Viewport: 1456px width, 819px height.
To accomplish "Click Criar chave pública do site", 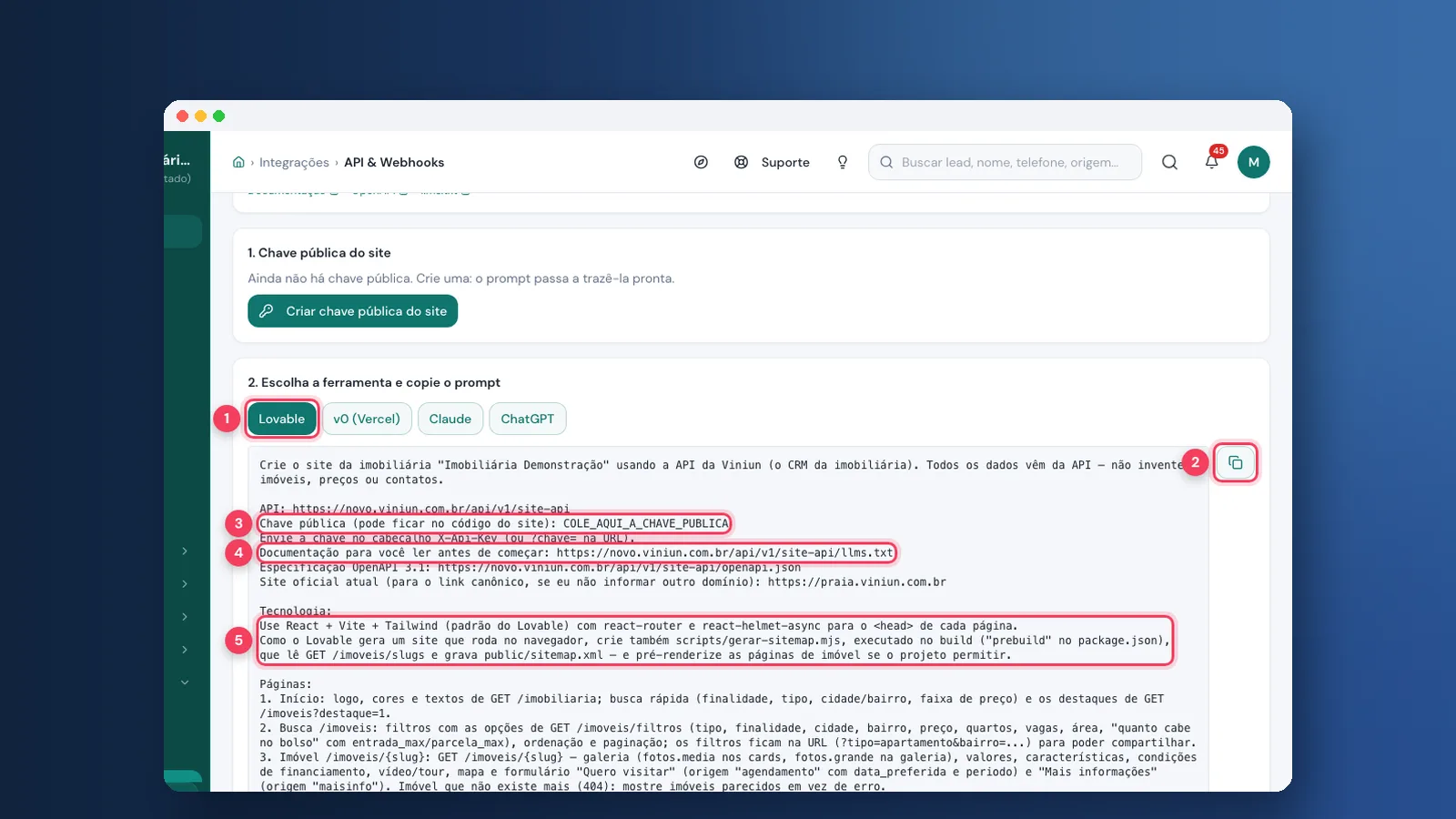I will pos(353,311).
